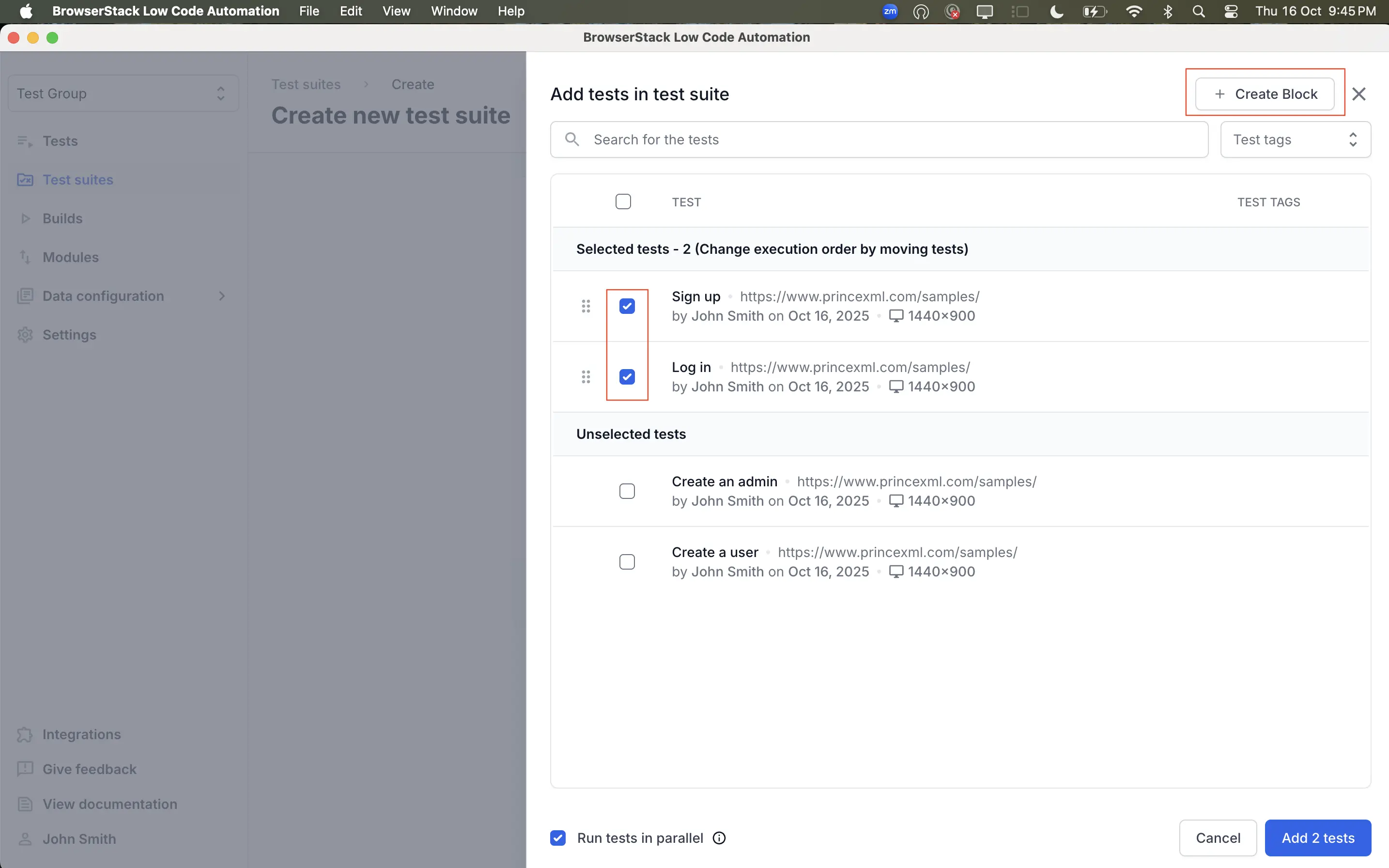Open the View menu in the menu bar
1389x868 pixels.
point(396,11)
